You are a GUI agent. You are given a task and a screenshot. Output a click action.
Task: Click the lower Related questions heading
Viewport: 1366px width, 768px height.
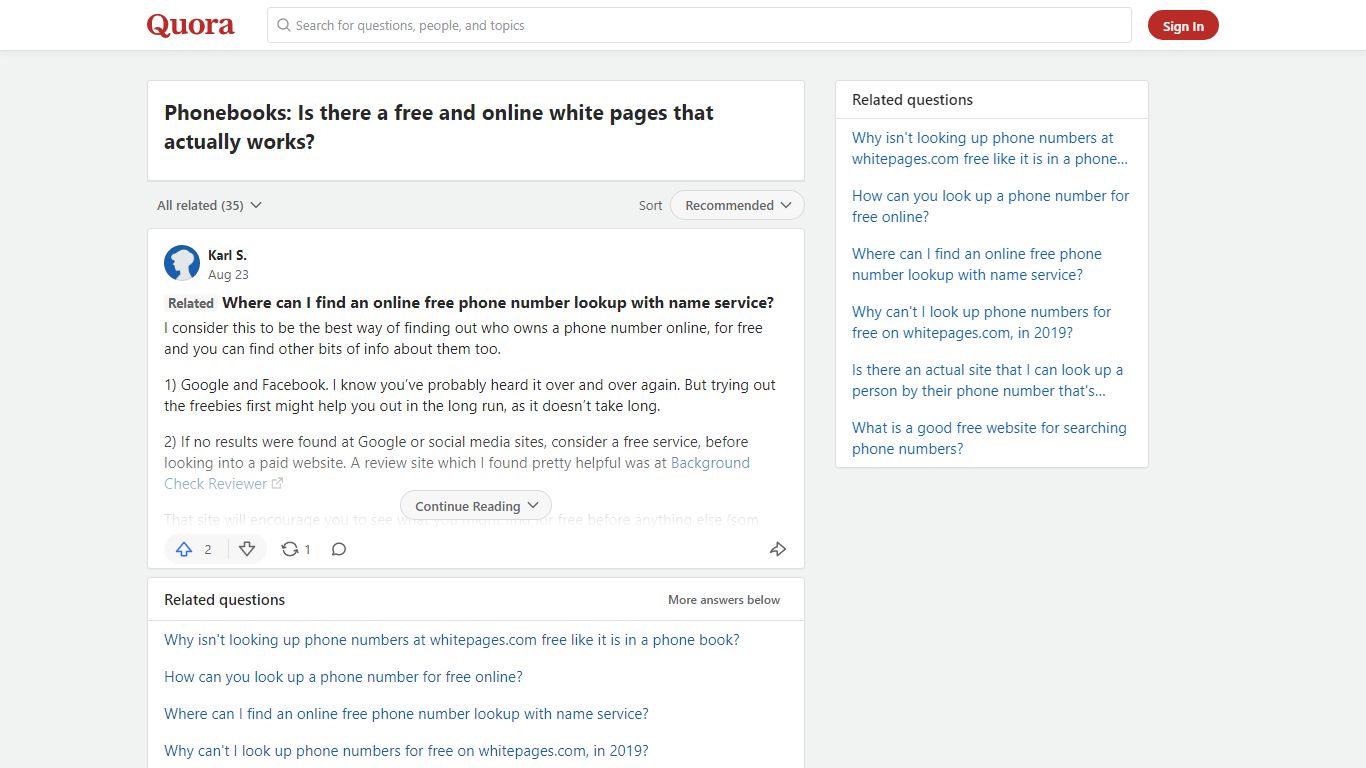pos(224,600)
